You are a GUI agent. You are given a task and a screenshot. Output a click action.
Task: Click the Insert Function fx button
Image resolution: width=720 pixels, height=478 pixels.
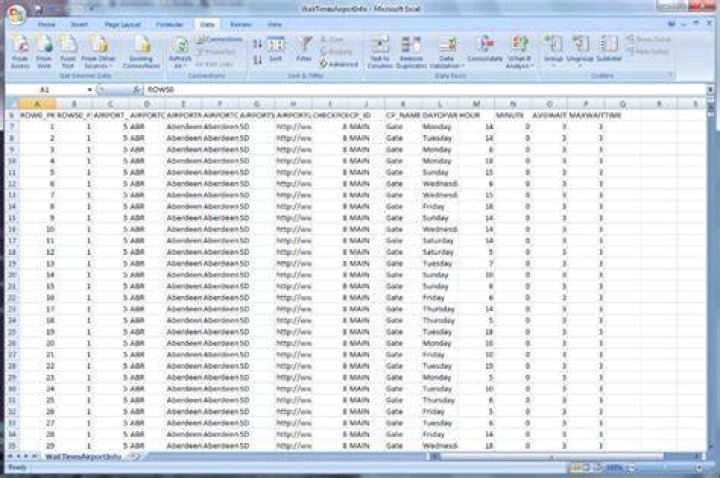click(137, 90)
